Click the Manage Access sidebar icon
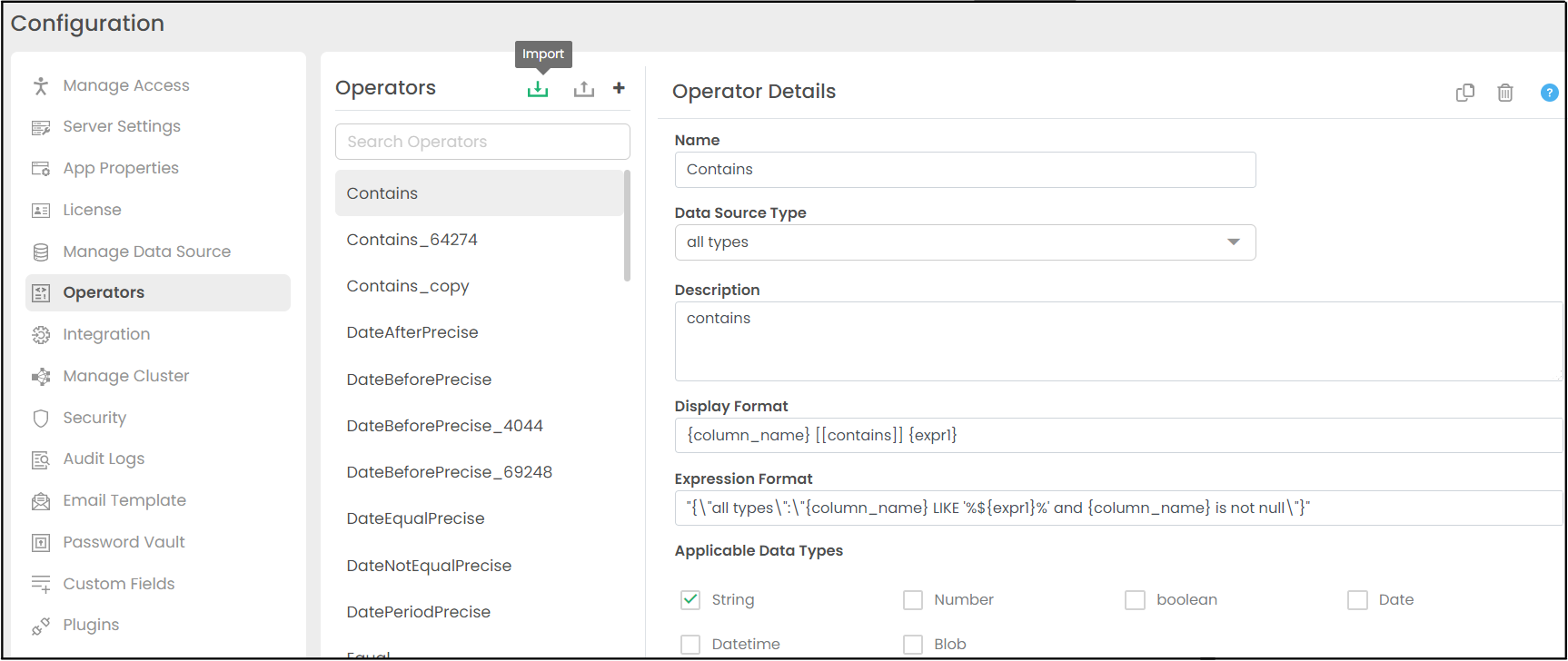Image resolution: width=1568 pixels, height=661 pixels. (41, 85)
